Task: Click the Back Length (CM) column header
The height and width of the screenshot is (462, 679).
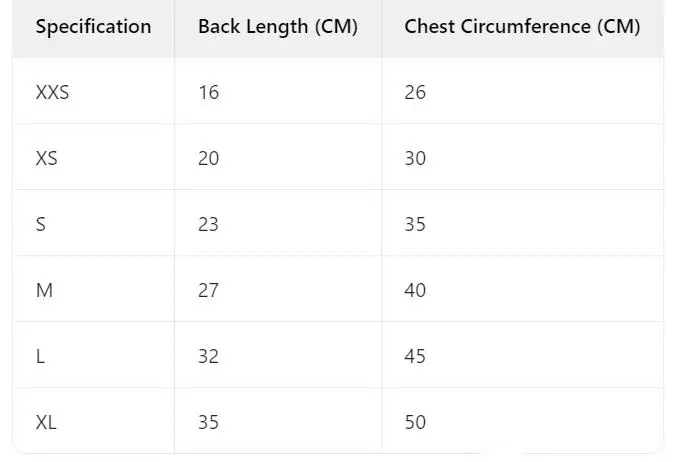Action: [x=277, y=27]
